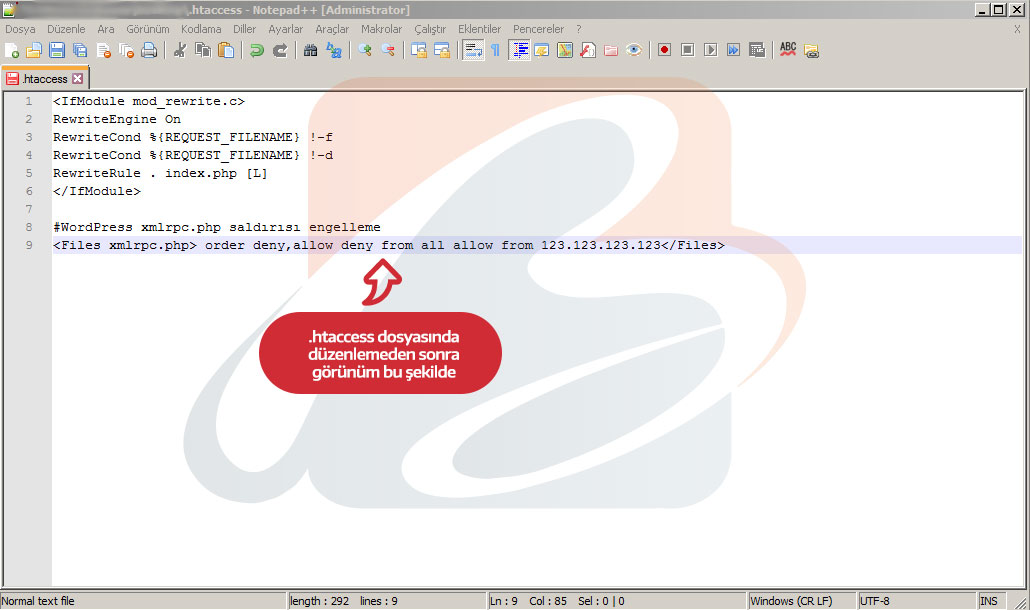The image size is (1030, 610).
Task: Toggle the indent guide icon
Action: (x=519, y=51)
